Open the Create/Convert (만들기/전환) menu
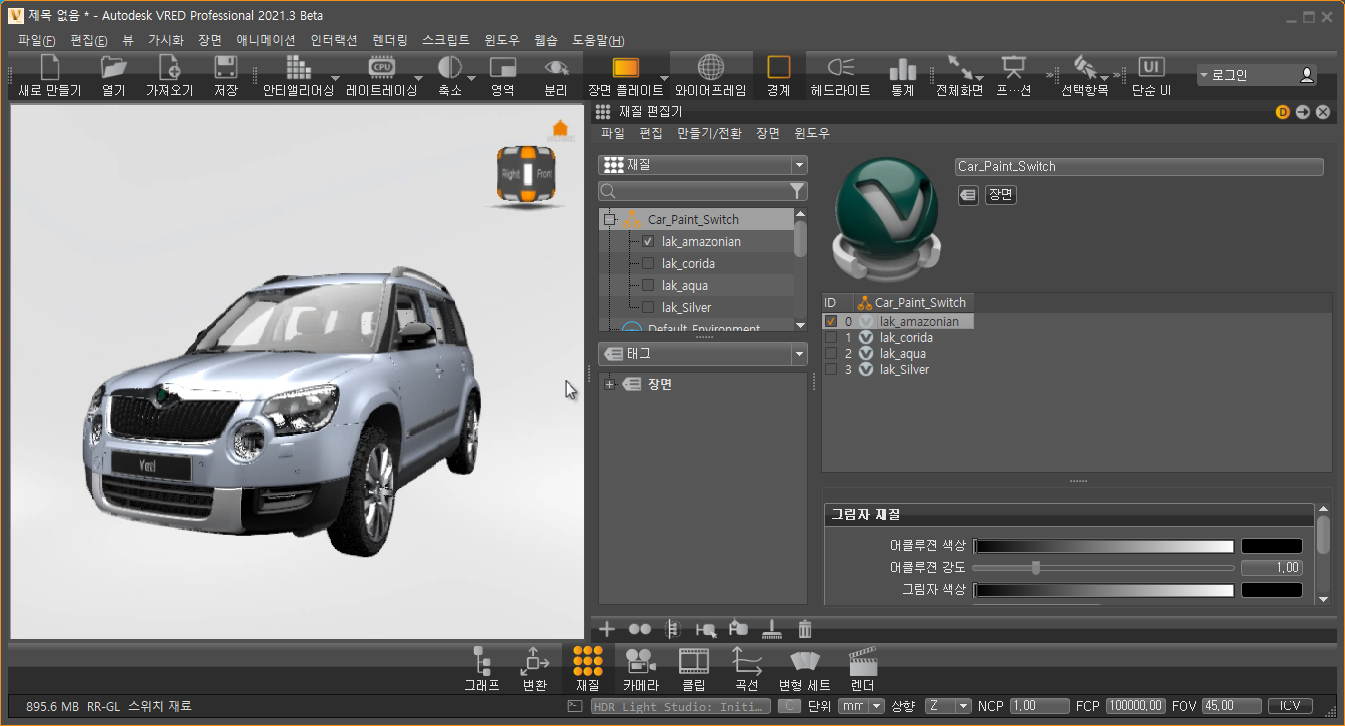The image size is (1345, 726). tap(710, 133)
